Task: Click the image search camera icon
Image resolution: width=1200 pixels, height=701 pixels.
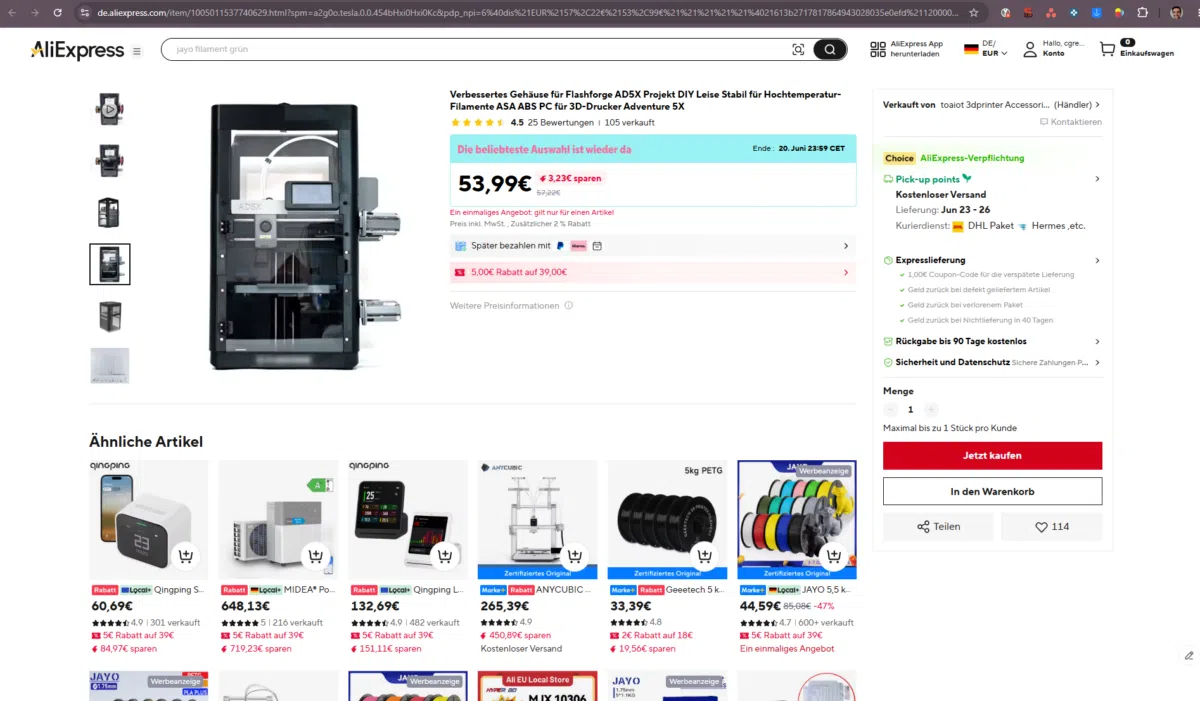Action: click(798, 50)
